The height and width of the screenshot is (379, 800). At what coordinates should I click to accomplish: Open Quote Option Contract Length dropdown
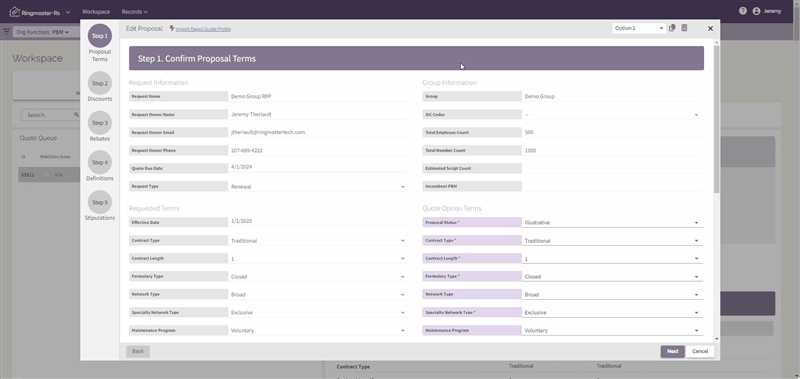pos(612,259)
